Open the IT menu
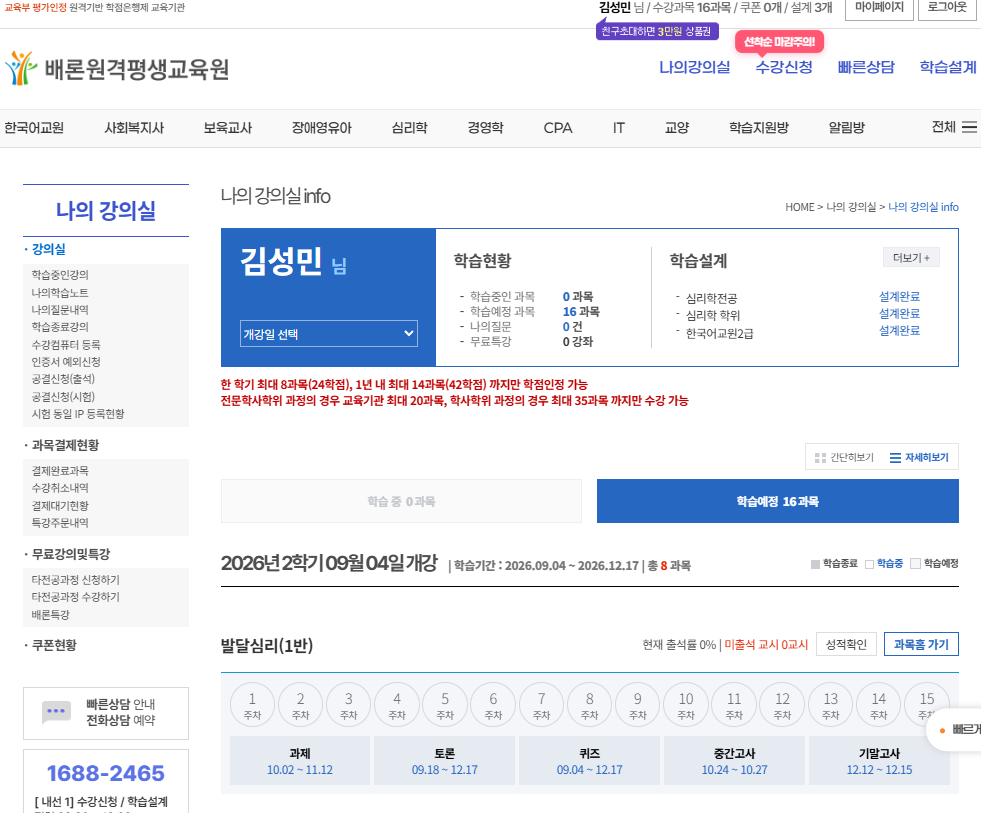Image resolution: width=981 pixels, height=813 pixels. tap(619, 128)
